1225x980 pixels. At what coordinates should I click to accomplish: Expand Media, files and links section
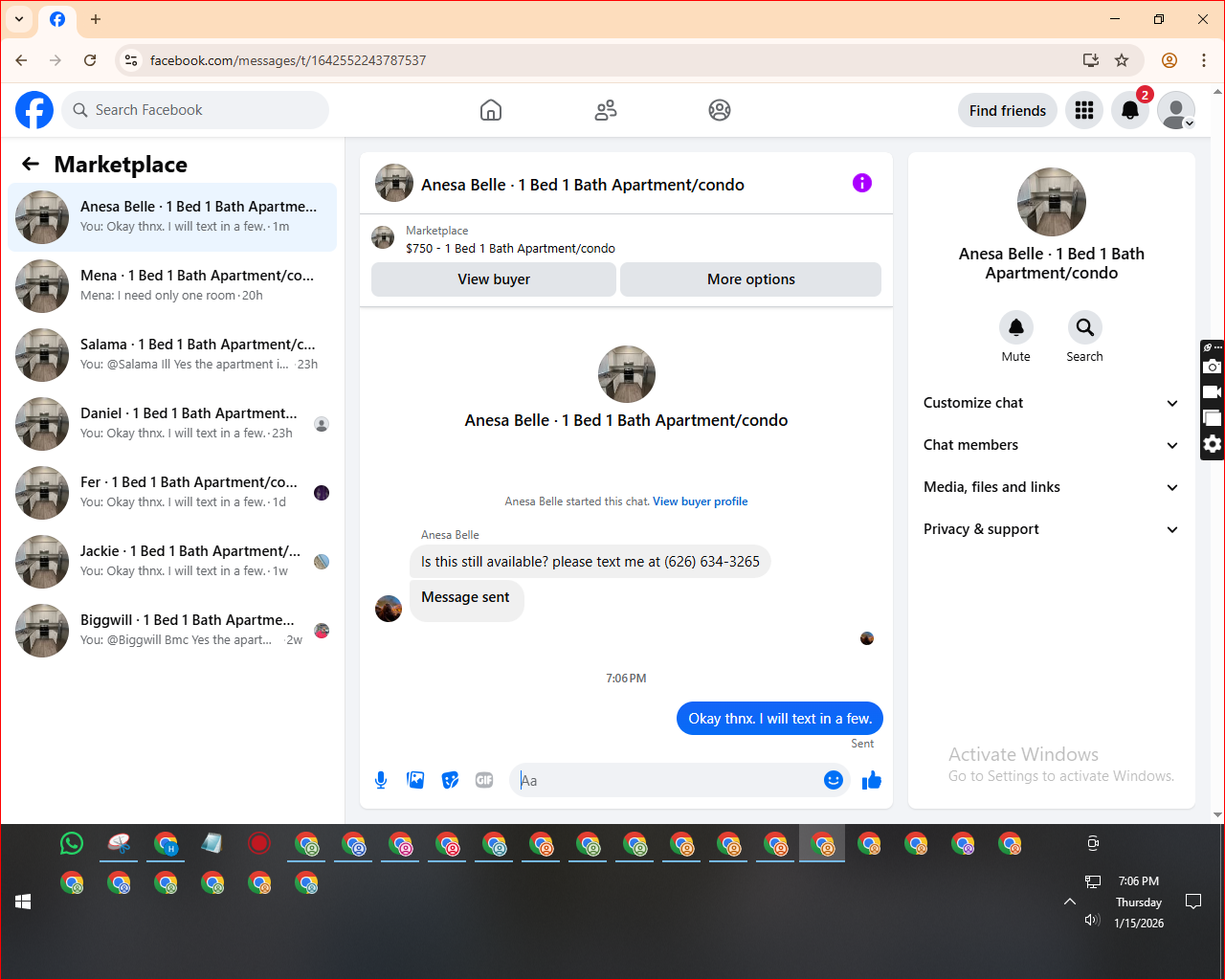coord(1051,487)
